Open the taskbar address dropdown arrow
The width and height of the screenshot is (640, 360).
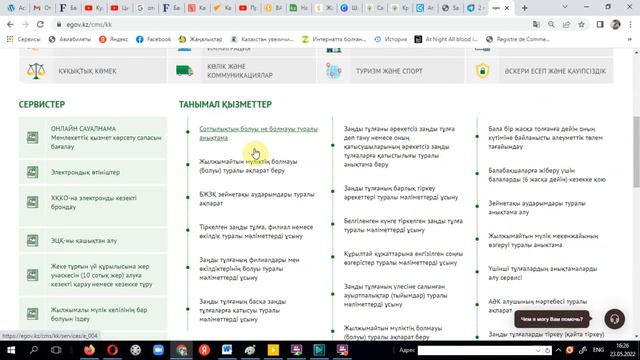[x=538, y=350]
